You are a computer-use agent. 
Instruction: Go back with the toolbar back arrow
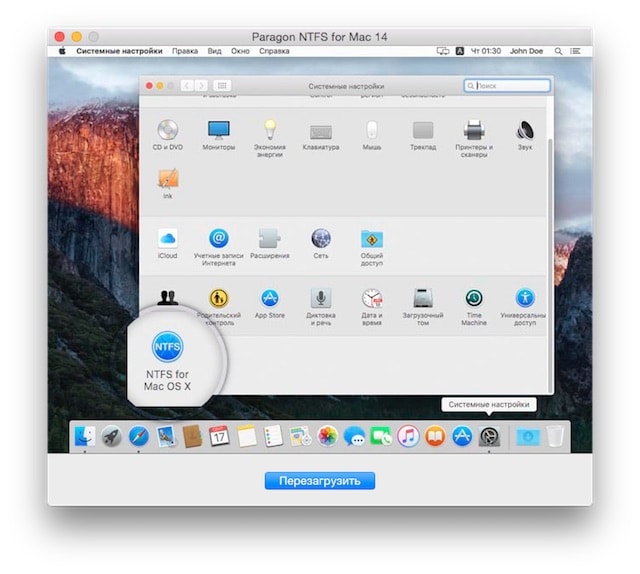(x=187, y=86)
